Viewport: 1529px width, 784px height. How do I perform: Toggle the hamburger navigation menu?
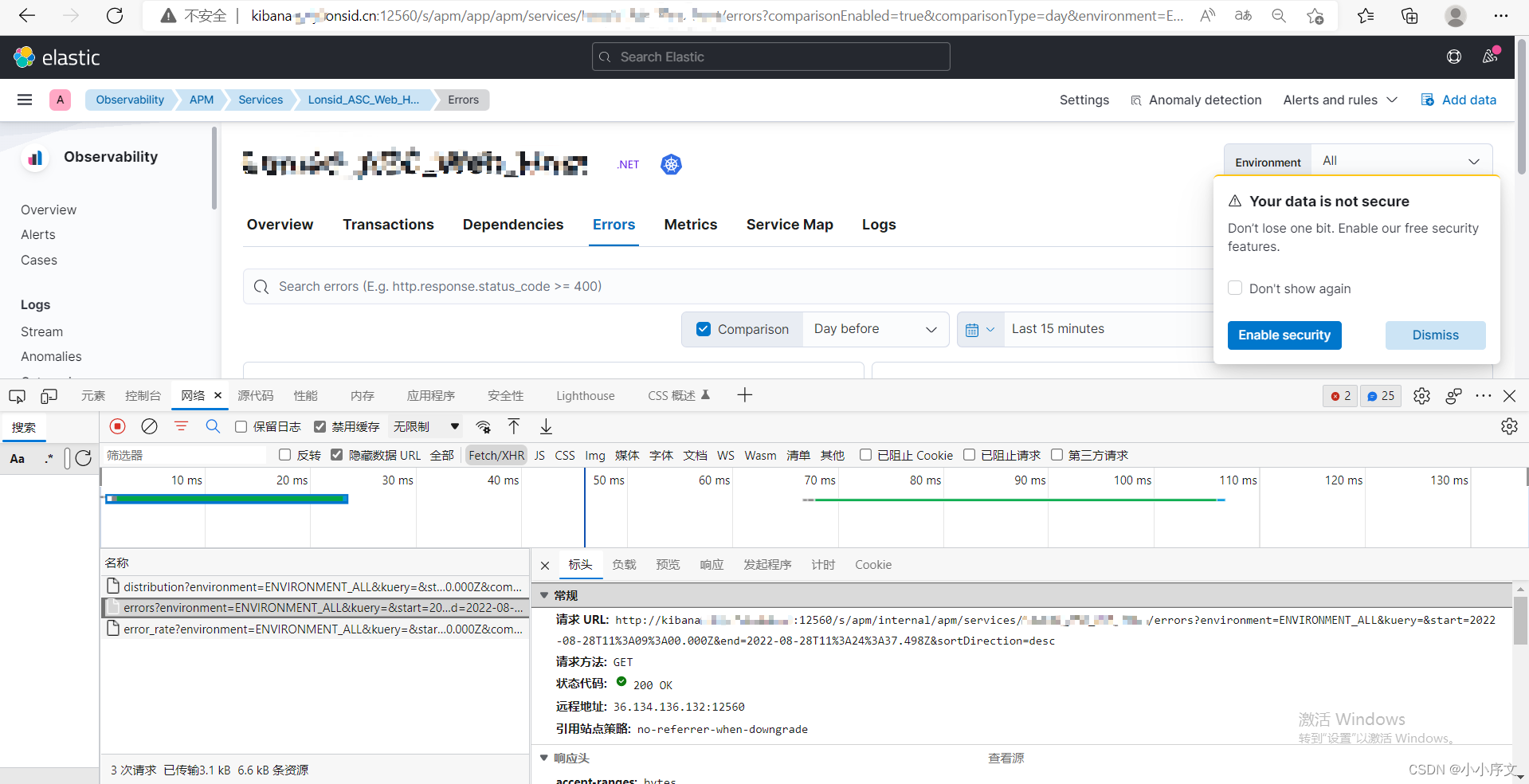[x=25, y=100]
